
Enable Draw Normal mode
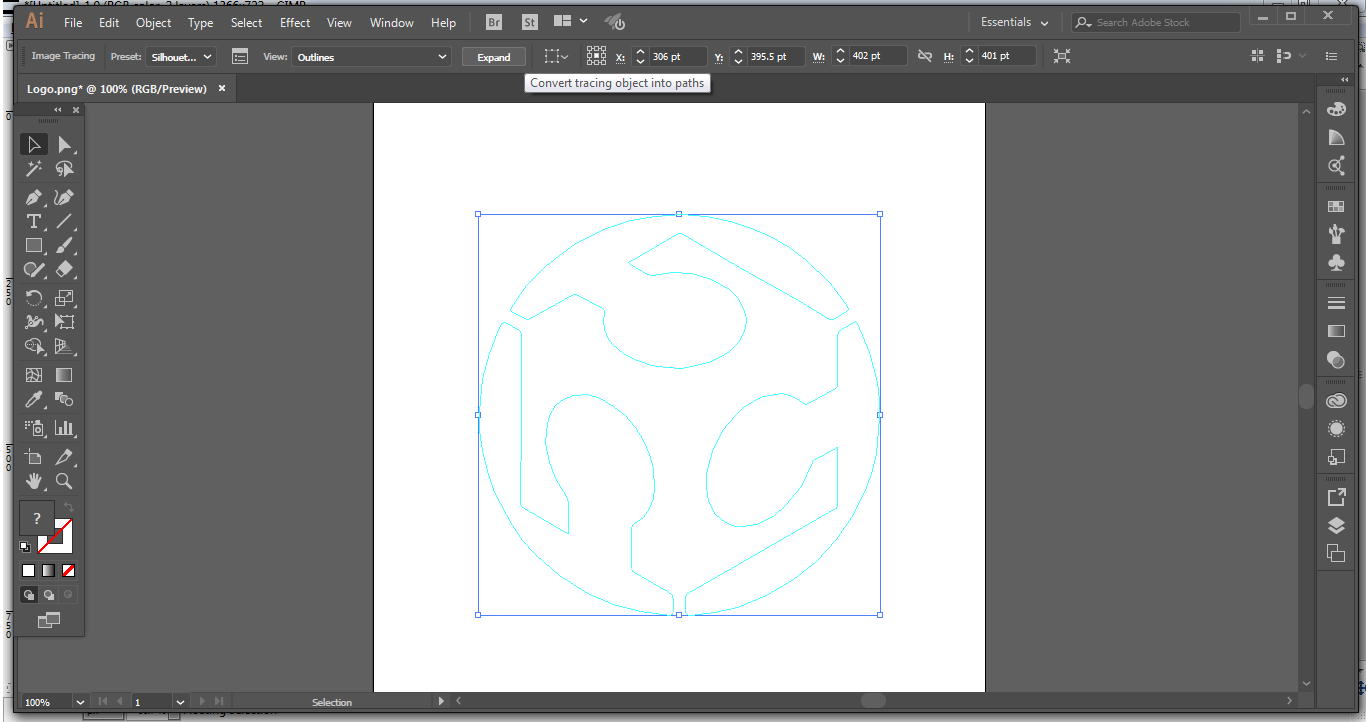(29, 595)
